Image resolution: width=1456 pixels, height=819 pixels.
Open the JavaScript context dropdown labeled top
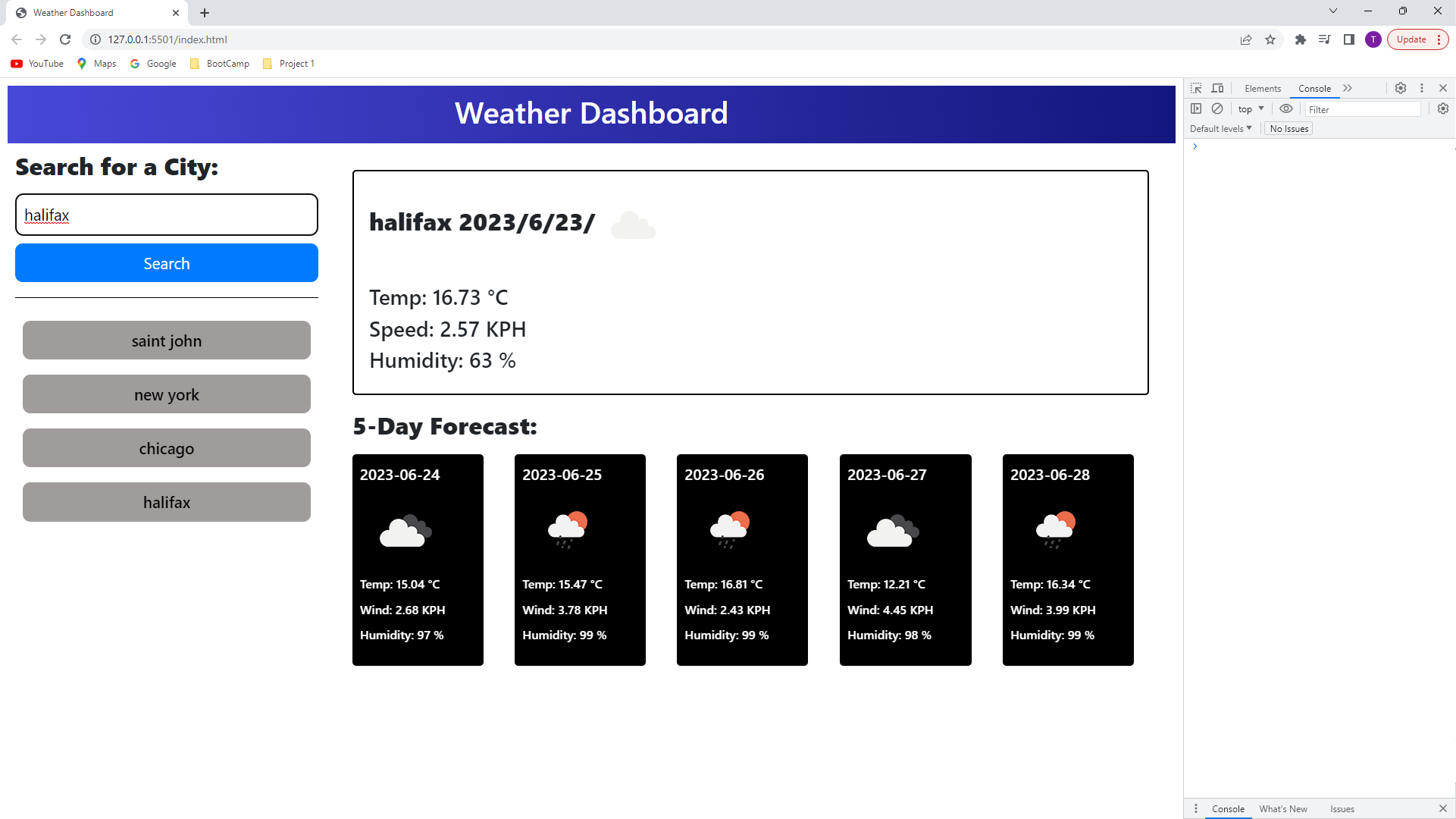(1250, 108)
